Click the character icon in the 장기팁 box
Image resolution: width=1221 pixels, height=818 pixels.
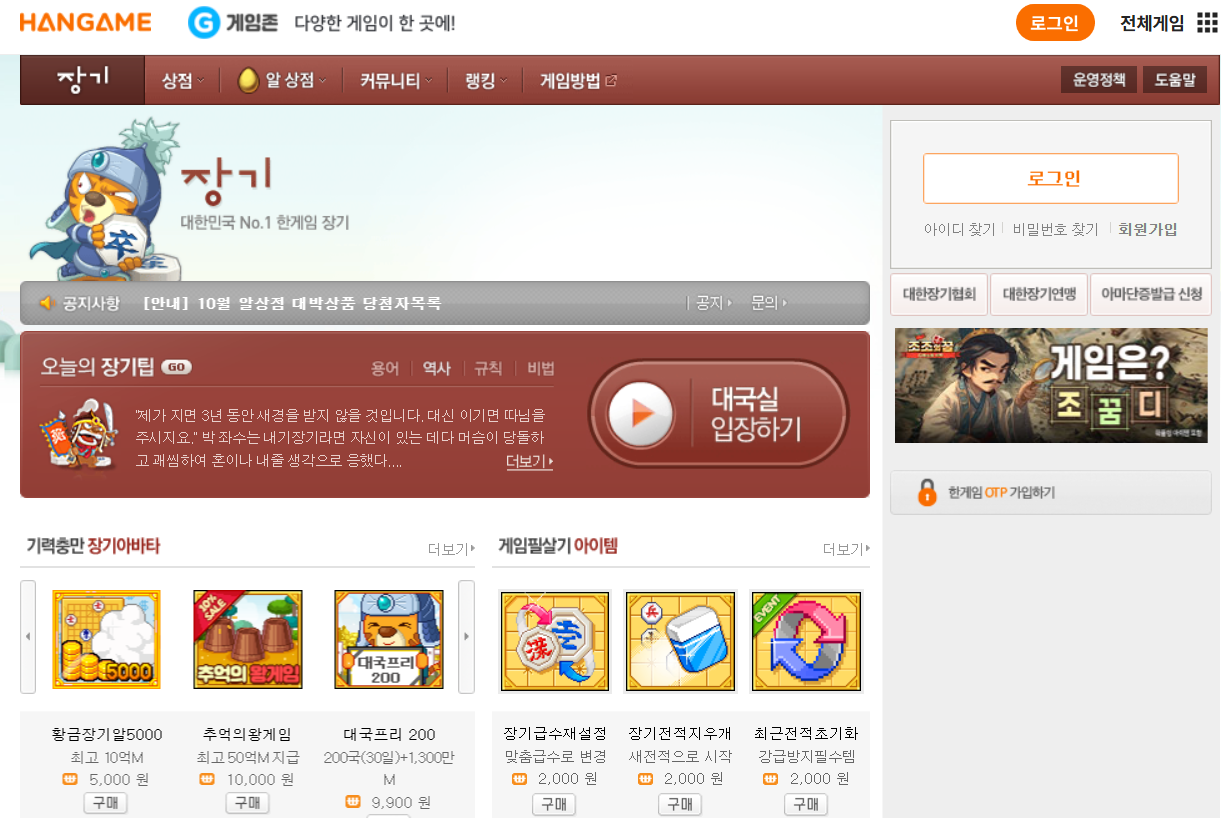[78, 434]
